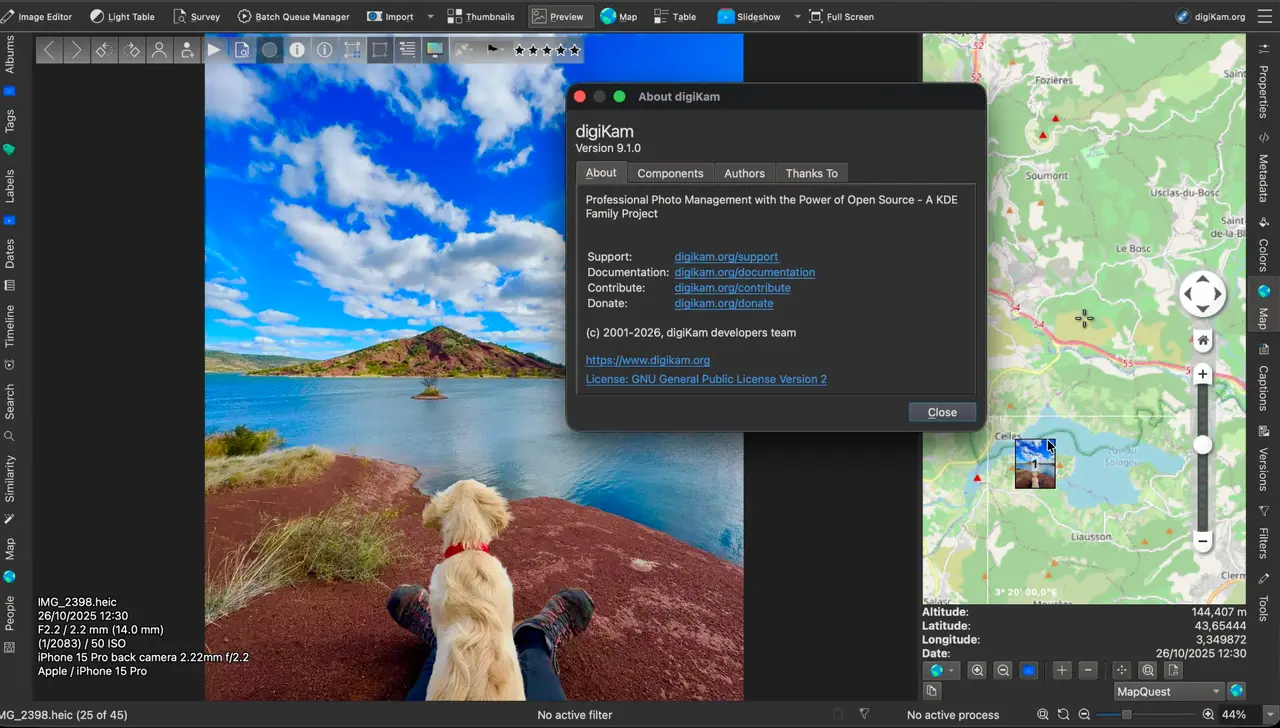Select the photo thumbnail on the map
The height and width of the screenshot is (728, 1280).
click(x=1035, y=464)
